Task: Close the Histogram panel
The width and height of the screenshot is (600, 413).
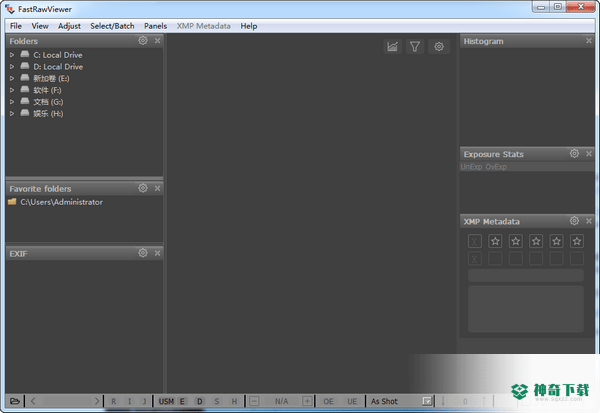Action: [589, 41]
